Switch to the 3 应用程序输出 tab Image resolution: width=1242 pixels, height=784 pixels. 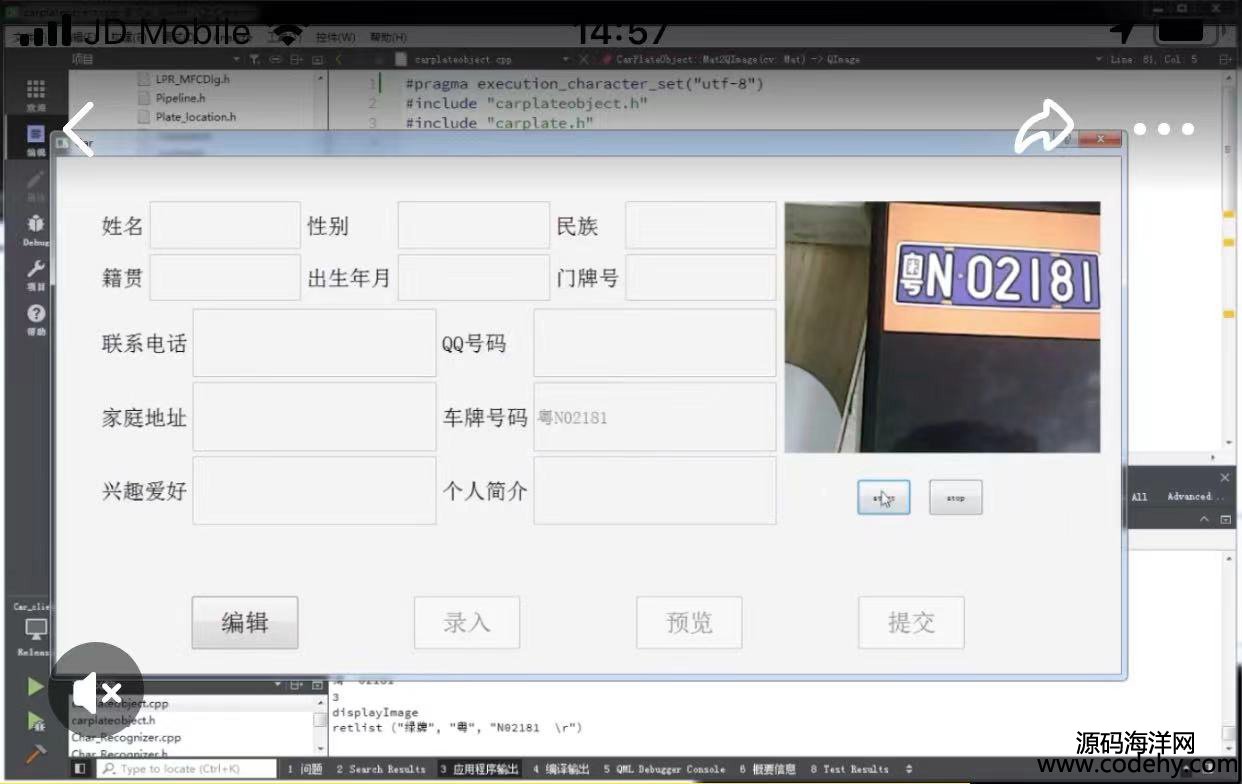point(479,769)
